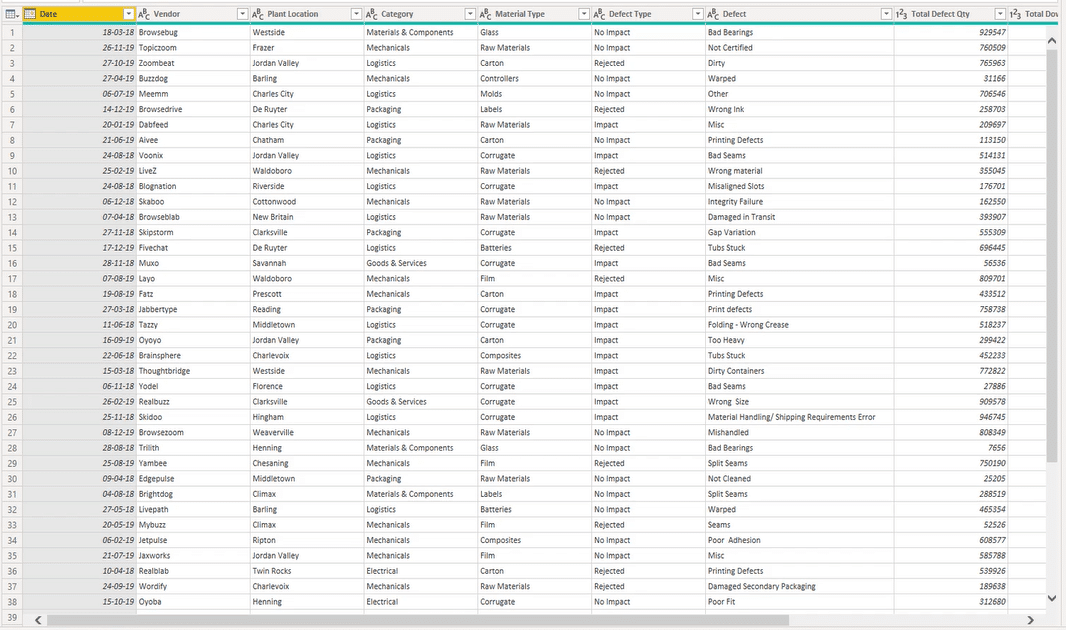Click the Wrong Ink defect cell
Viewport: 1066px width, 630px height.
coord(800,109)
